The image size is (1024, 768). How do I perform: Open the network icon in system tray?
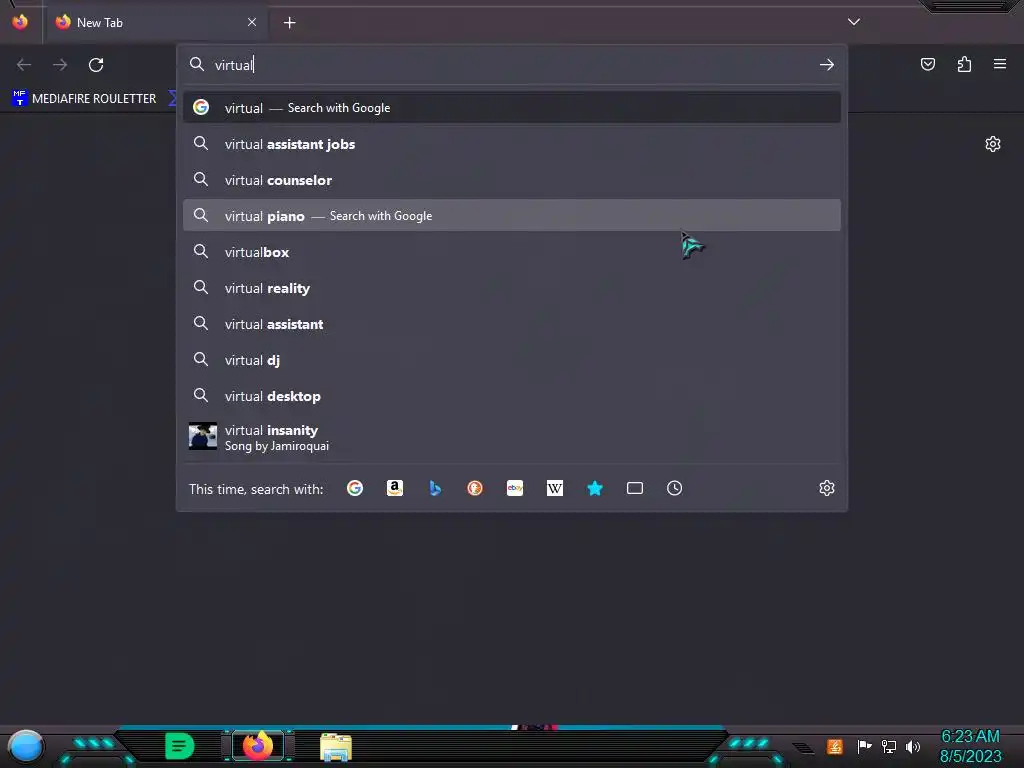[888, 746]
